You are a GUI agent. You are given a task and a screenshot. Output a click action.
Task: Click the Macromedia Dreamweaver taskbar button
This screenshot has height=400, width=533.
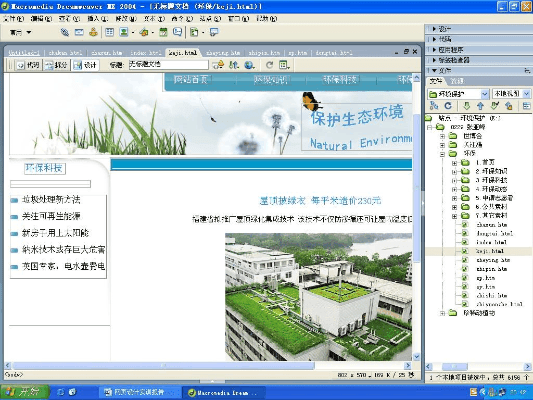tap(224, 392)
